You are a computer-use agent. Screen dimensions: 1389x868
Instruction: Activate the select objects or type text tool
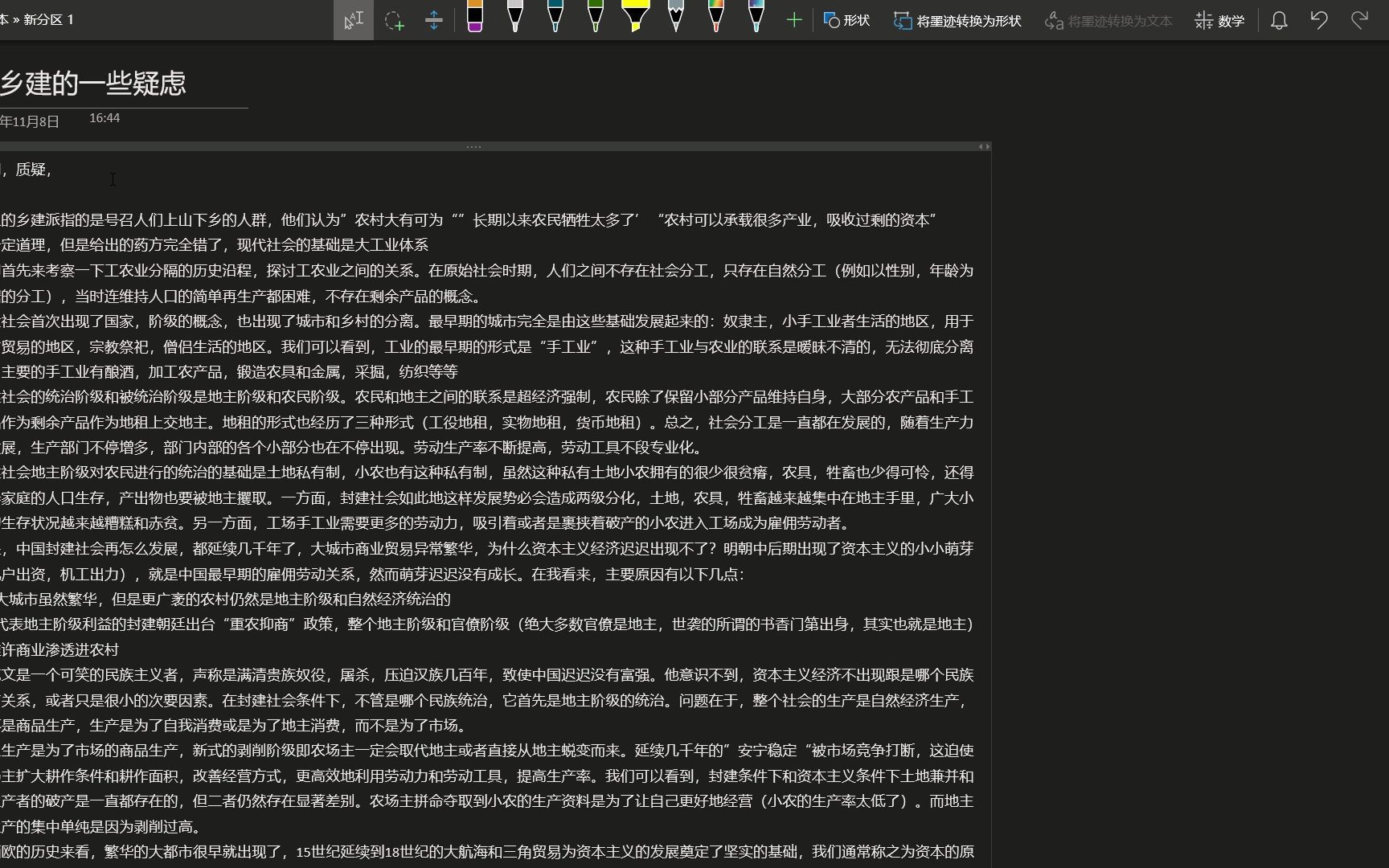click(x=354, y=20)
